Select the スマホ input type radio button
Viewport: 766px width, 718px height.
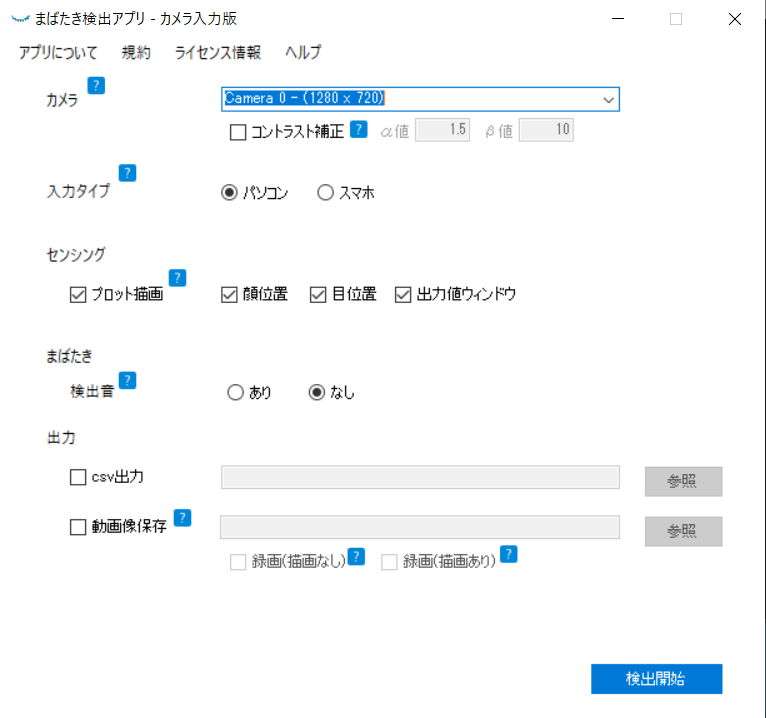coord(325,192)
